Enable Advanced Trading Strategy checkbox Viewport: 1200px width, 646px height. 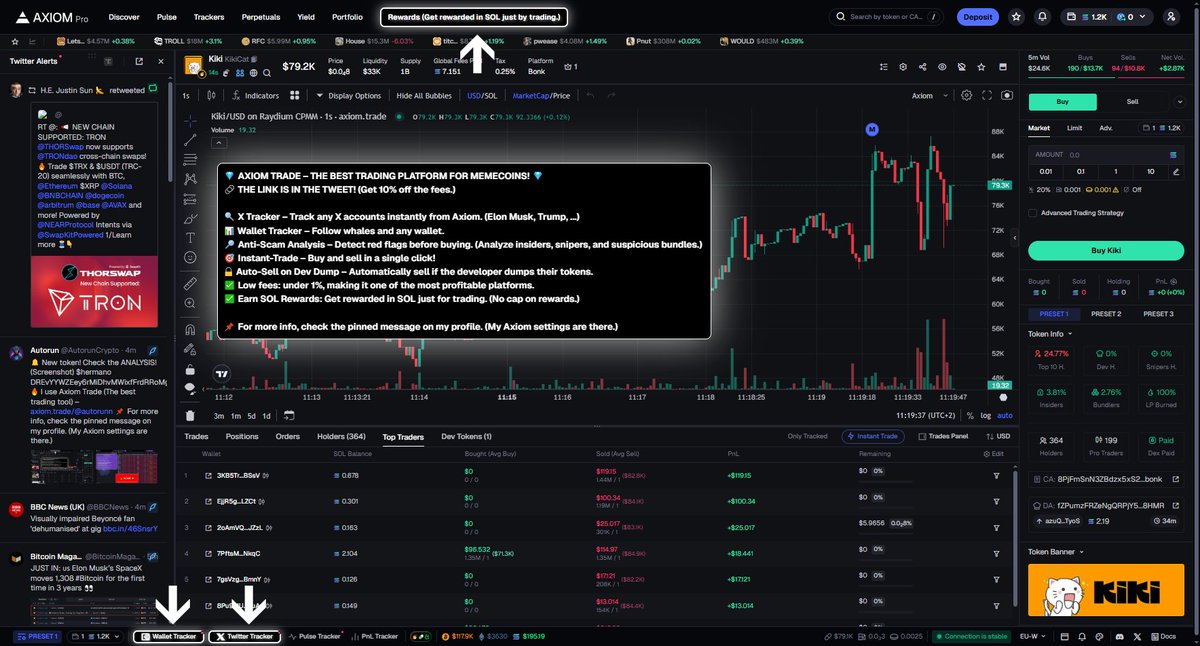[1033, 212]
